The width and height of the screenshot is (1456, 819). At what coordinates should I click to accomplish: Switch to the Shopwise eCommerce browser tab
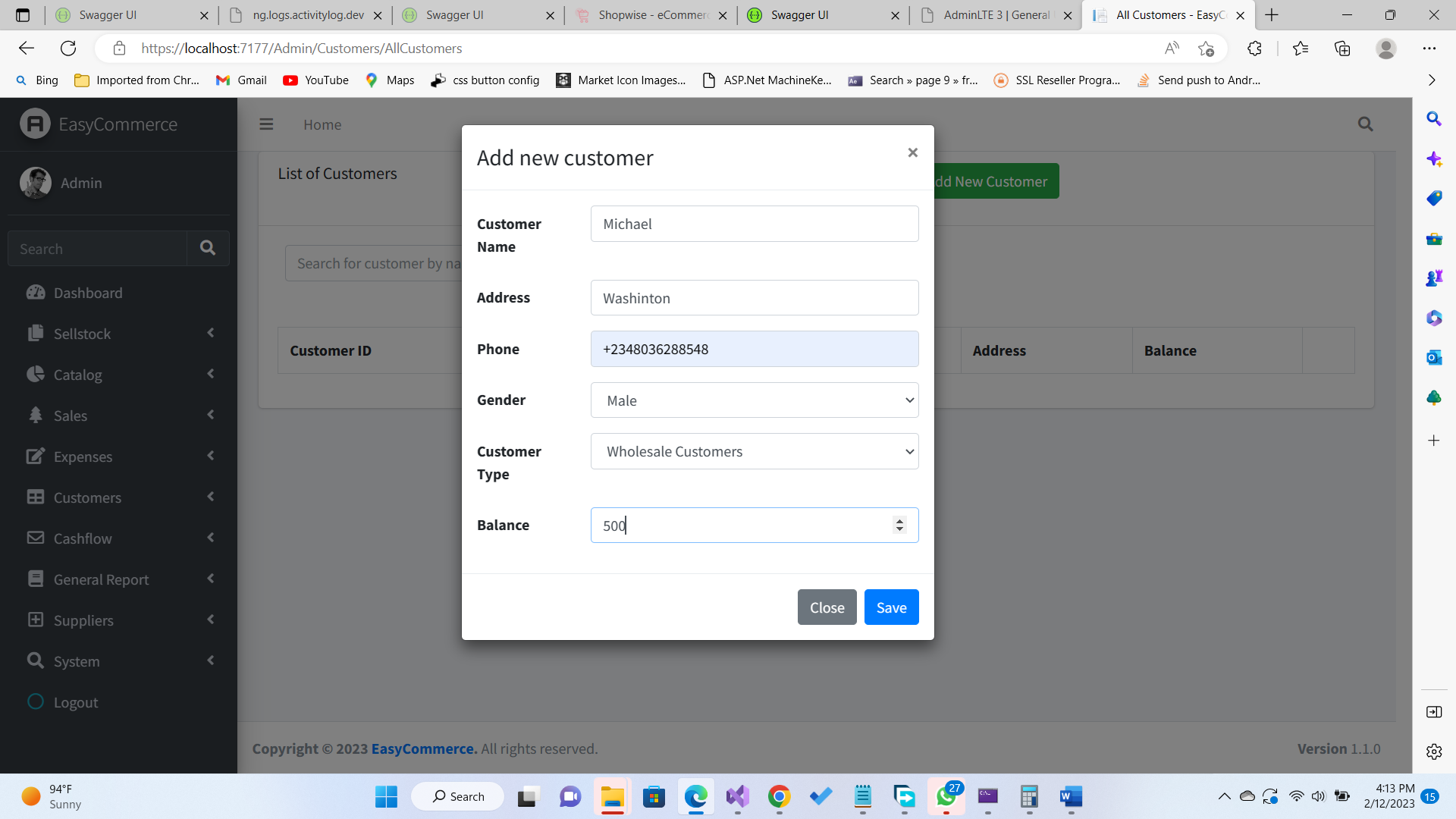pos(651,15)
